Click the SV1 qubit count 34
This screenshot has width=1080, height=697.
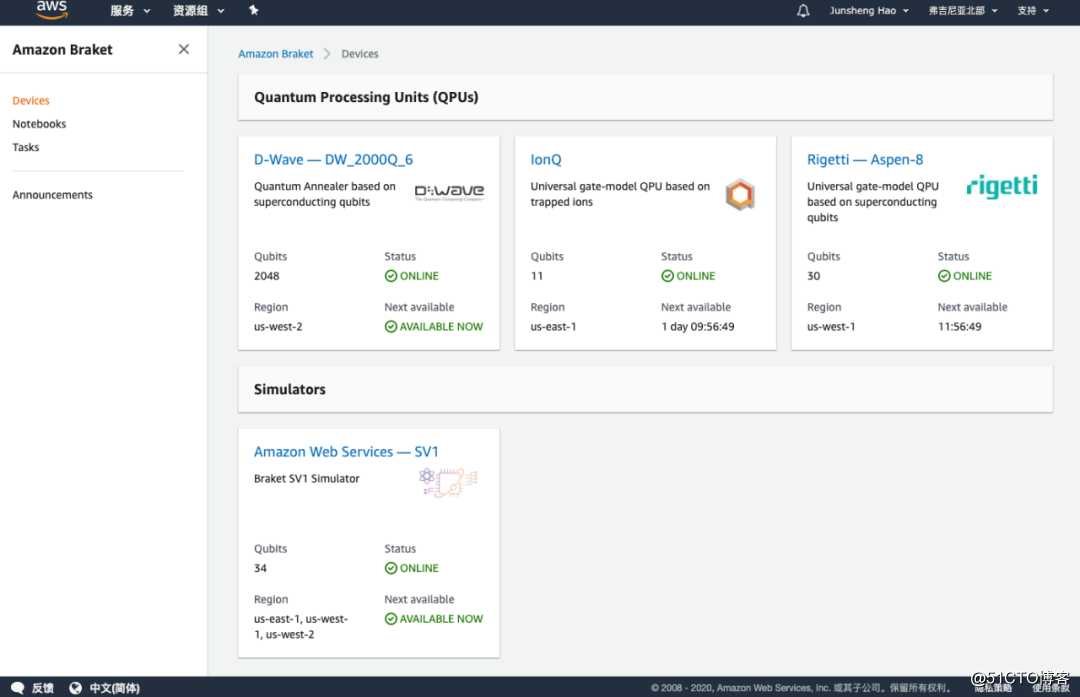(x=260, y=568)
